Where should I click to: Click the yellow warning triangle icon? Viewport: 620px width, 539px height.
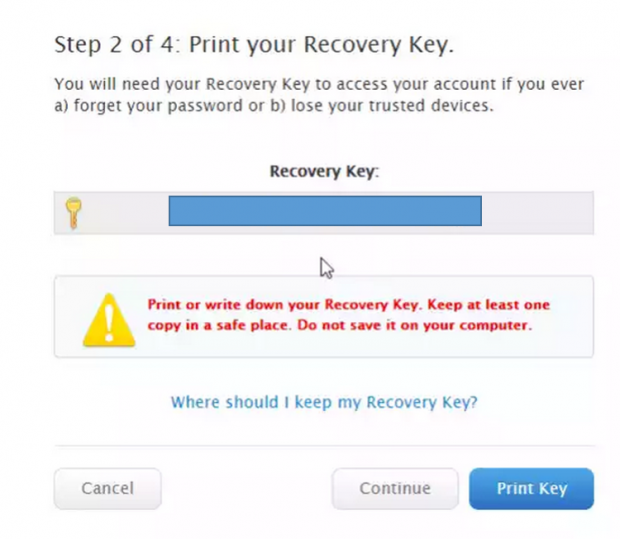(105, 317)
